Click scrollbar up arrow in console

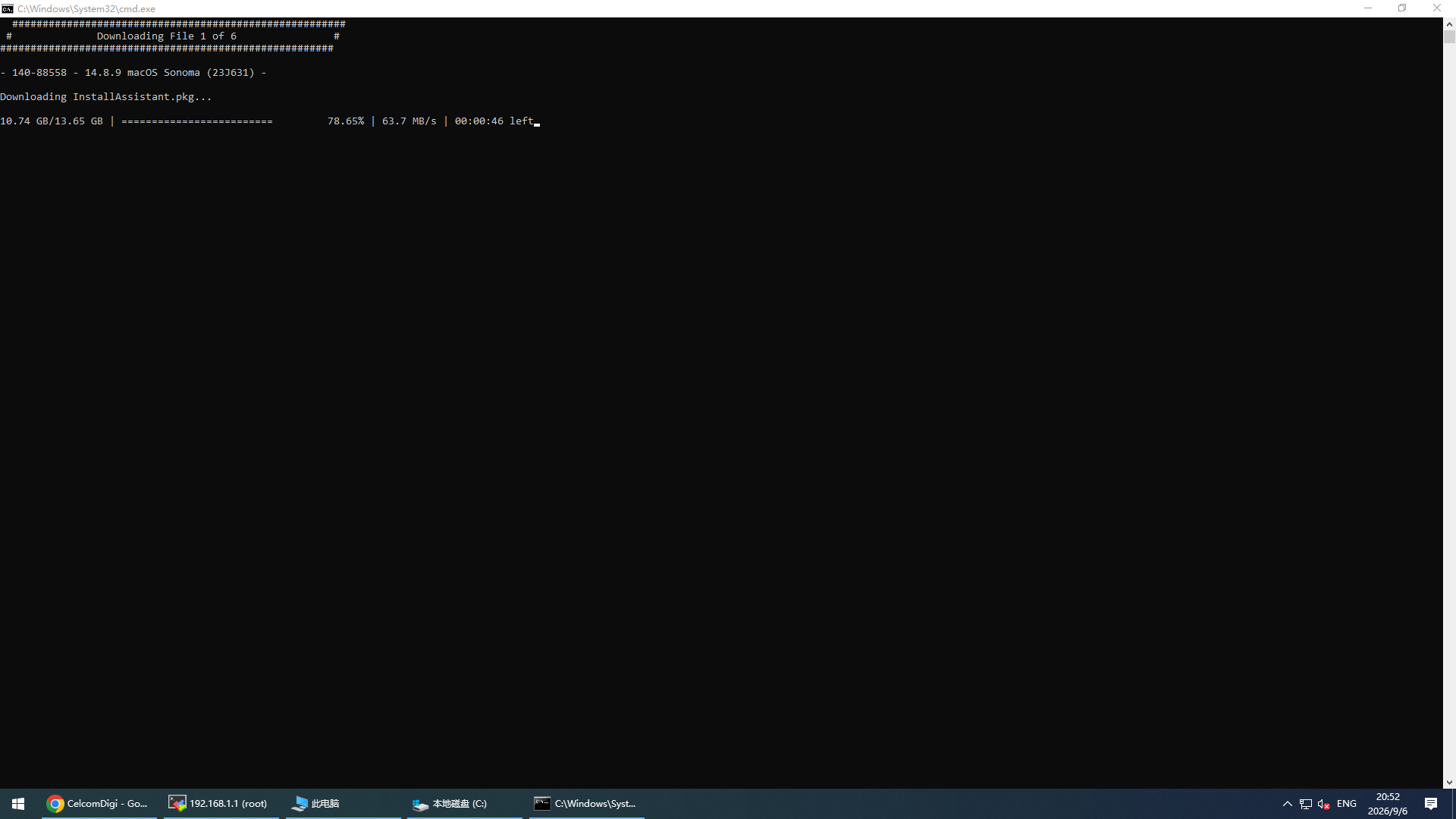coord(1449,24)
